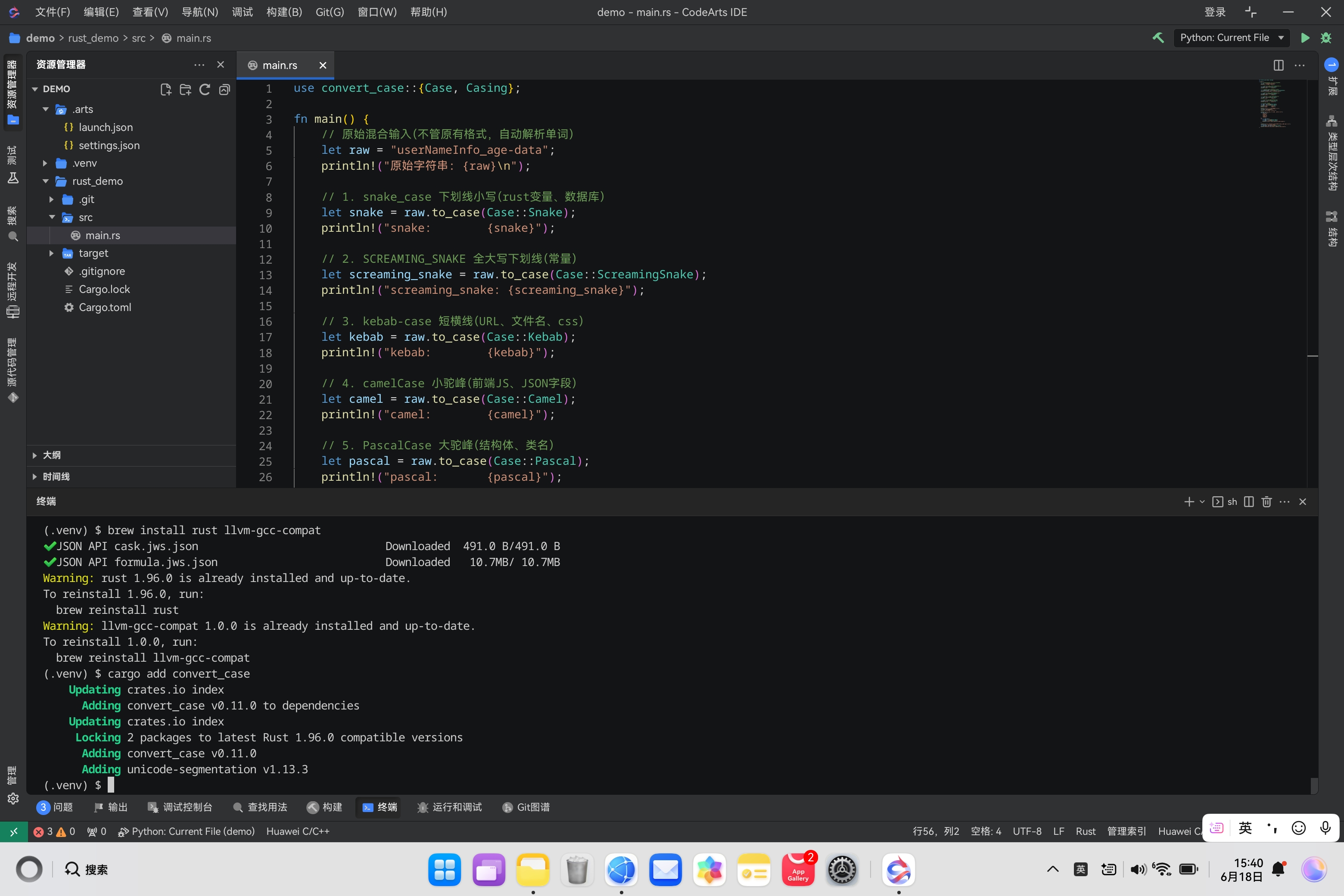The height and width of the screenshot is (896, 1344).
Task: Open the structure panel on right sidebar
Action: [x=1332, y=229]
